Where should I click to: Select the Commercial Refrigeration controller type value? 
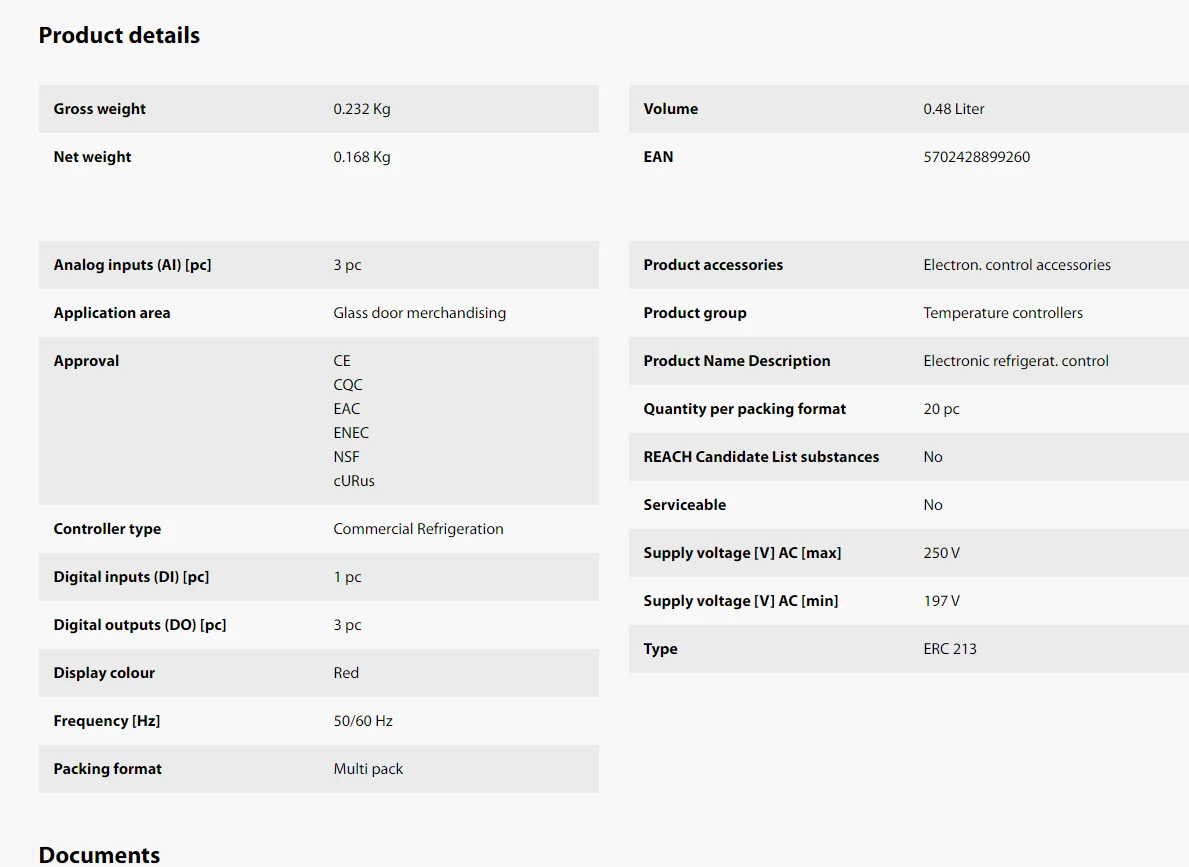(x=418, y=529)
